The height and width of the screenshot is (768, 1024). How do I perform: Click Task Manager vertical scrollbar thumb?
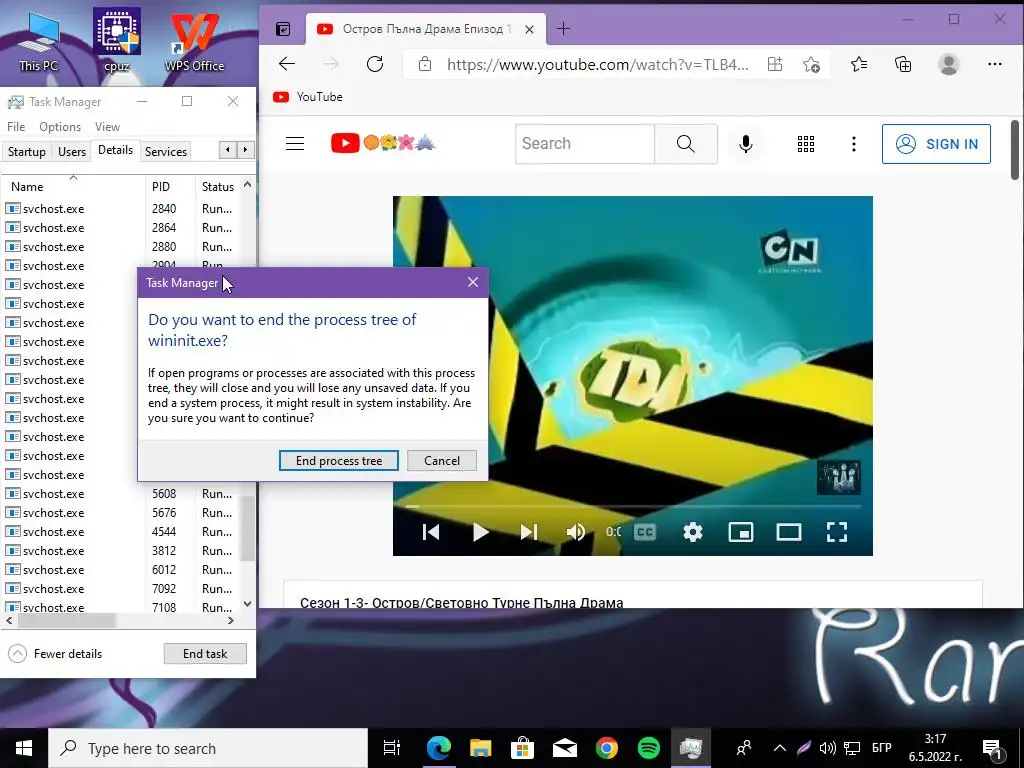[248, 528]
